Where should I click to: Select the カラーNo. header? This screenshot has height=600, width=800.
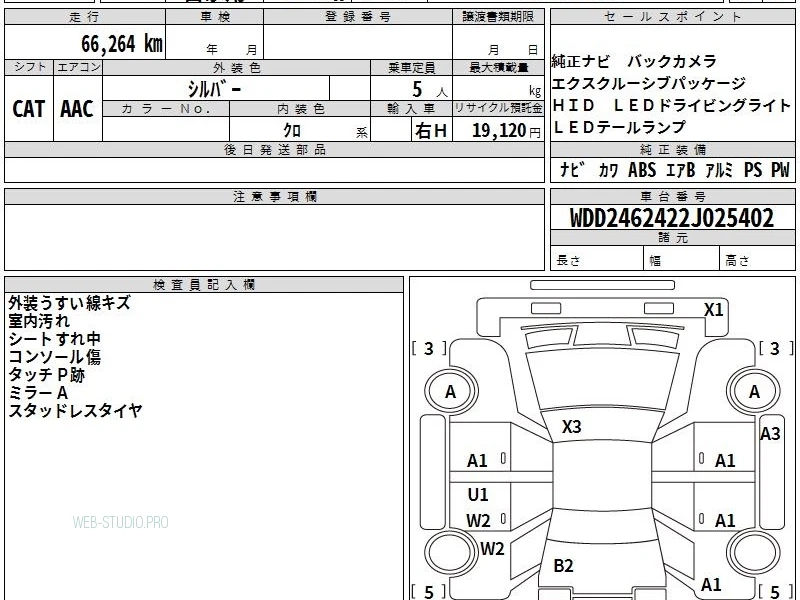pyautogui.click(x=166, y=109)
